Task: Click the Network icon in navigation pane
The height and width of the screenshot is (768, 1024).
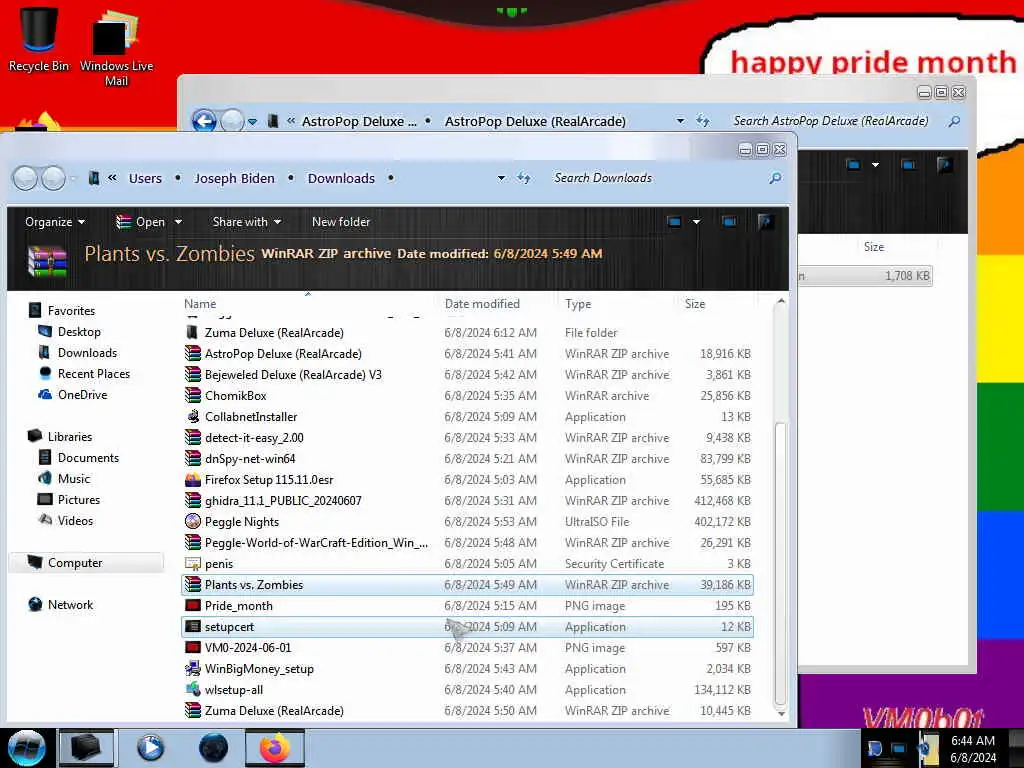Action: point(35,605)
